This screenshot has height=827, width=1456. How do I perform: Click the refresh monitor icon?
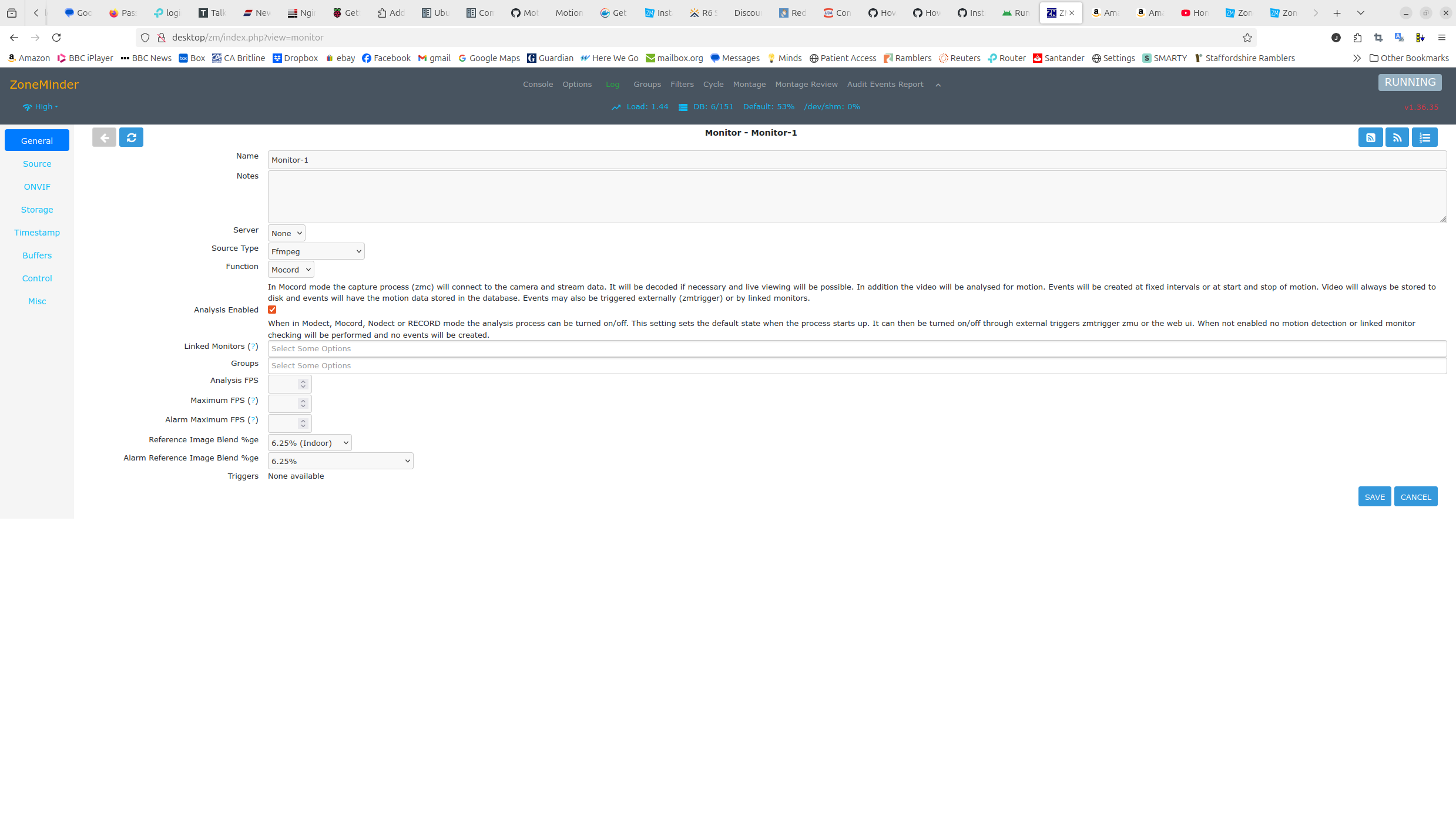click(131, 137)
